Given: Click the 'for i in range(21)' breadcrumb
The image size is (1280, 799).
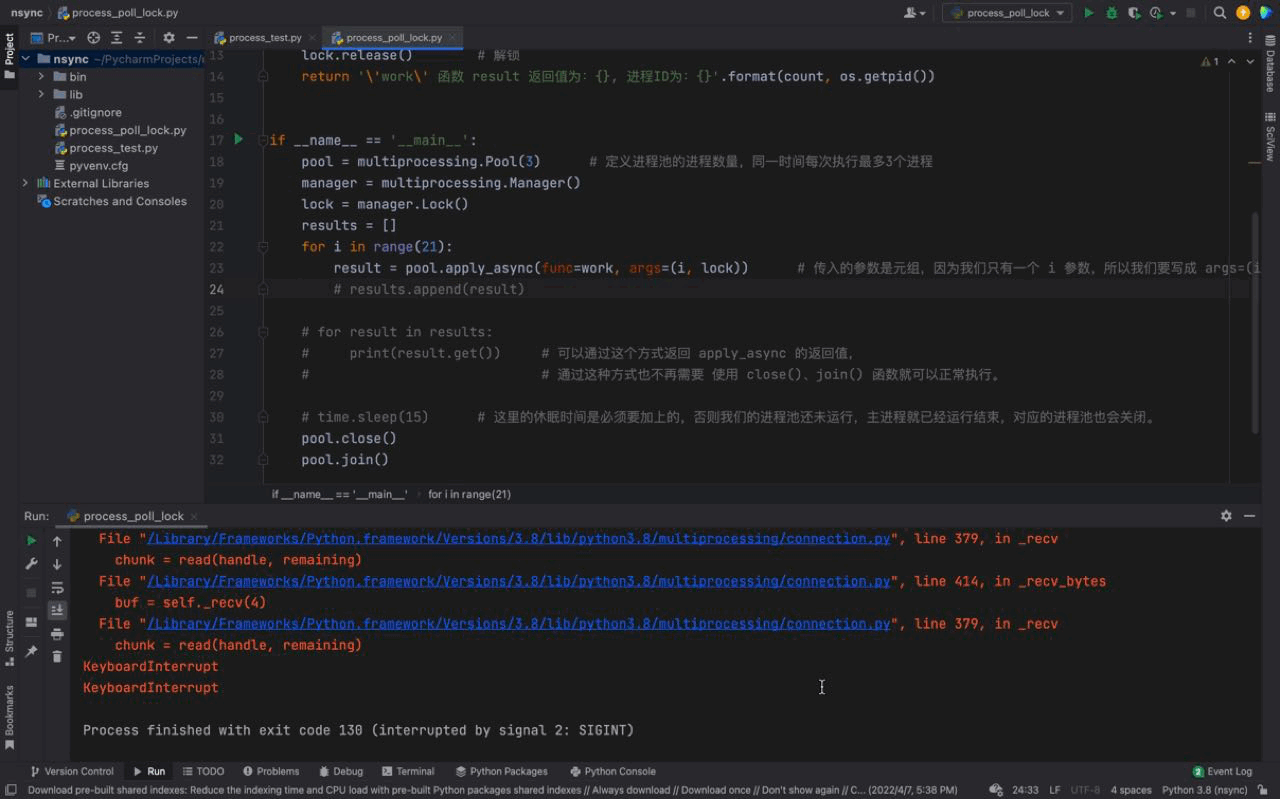Looking at the screenshot, I should tap(467, 494).
